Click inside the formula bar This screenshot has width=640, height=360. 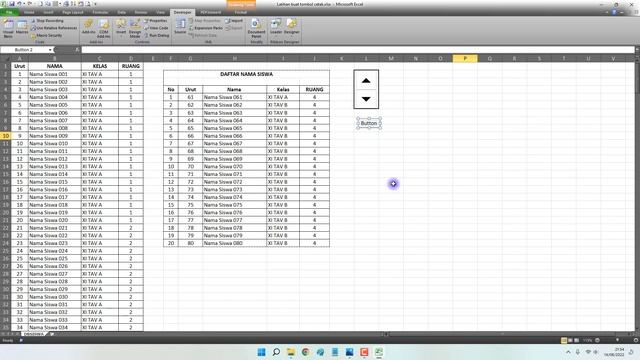(358, 50)
